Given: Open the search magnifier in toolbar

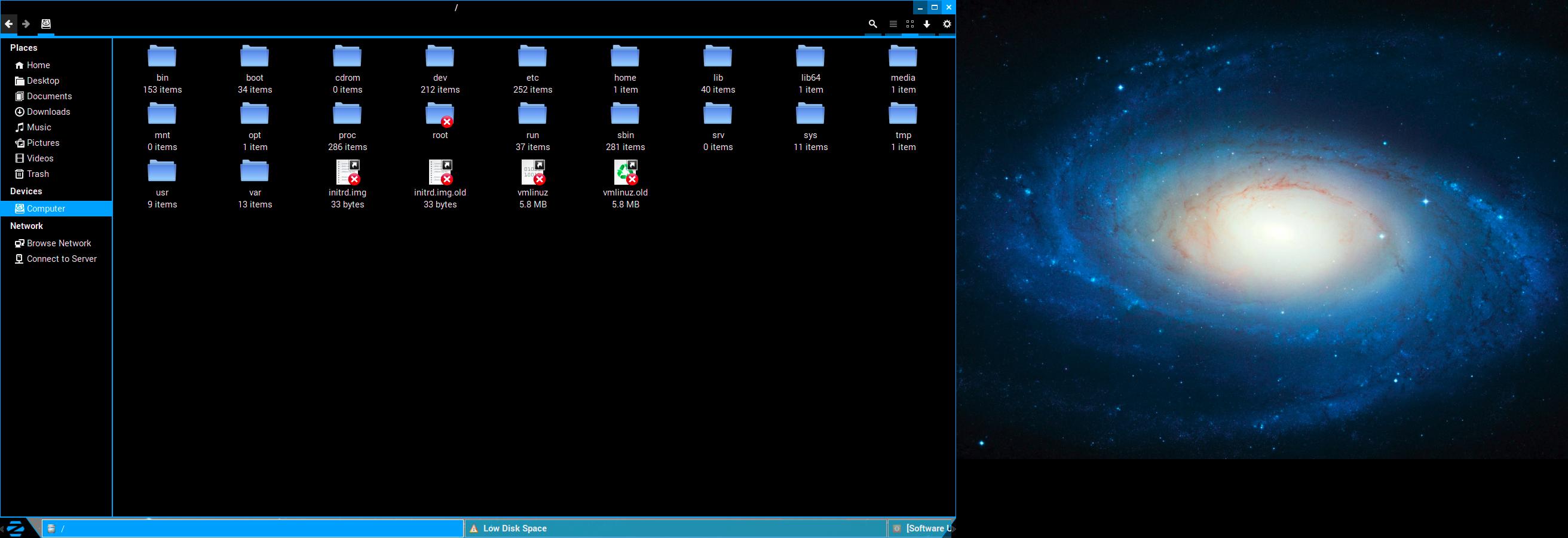Looking at the screenshot, I should point(872,24).
